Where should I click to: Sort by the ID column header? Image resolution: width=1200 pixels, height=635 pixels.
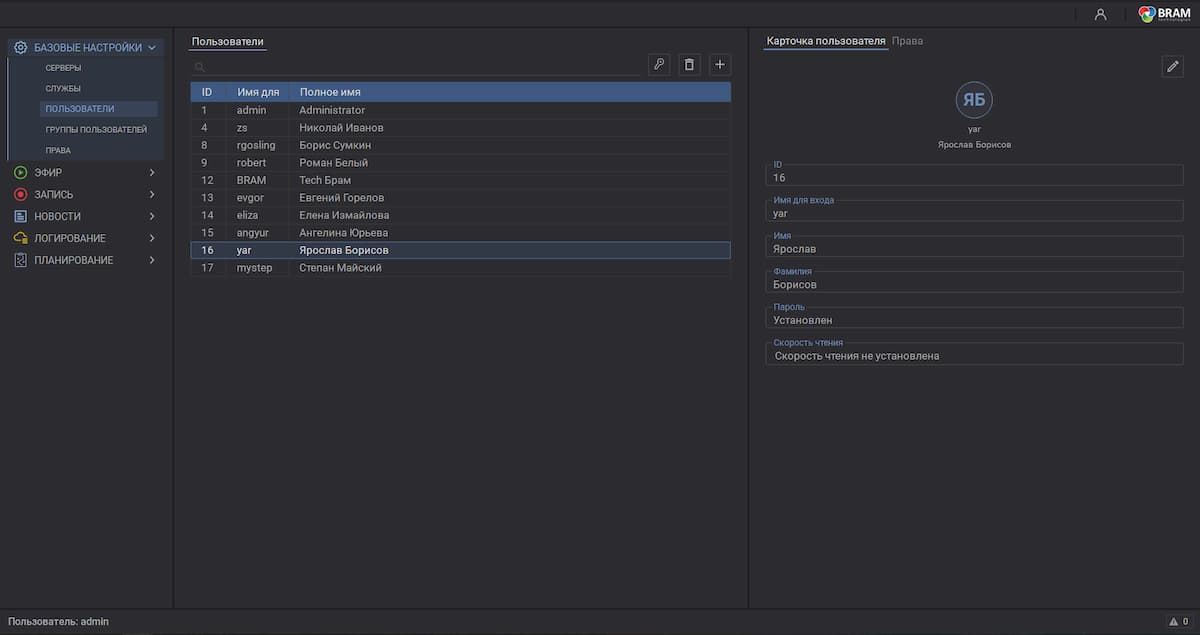pyautogui.click(x=207, y=92)
